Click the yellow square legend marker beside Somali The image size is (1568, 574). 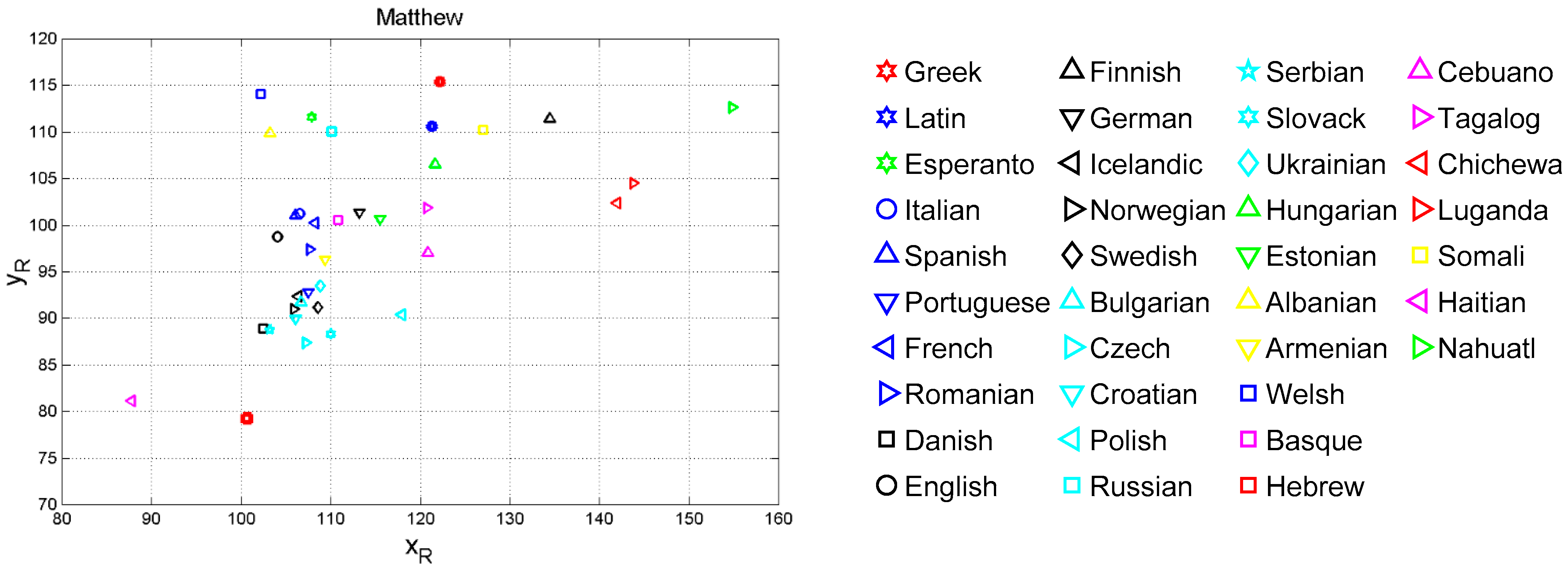point(1420,255)
